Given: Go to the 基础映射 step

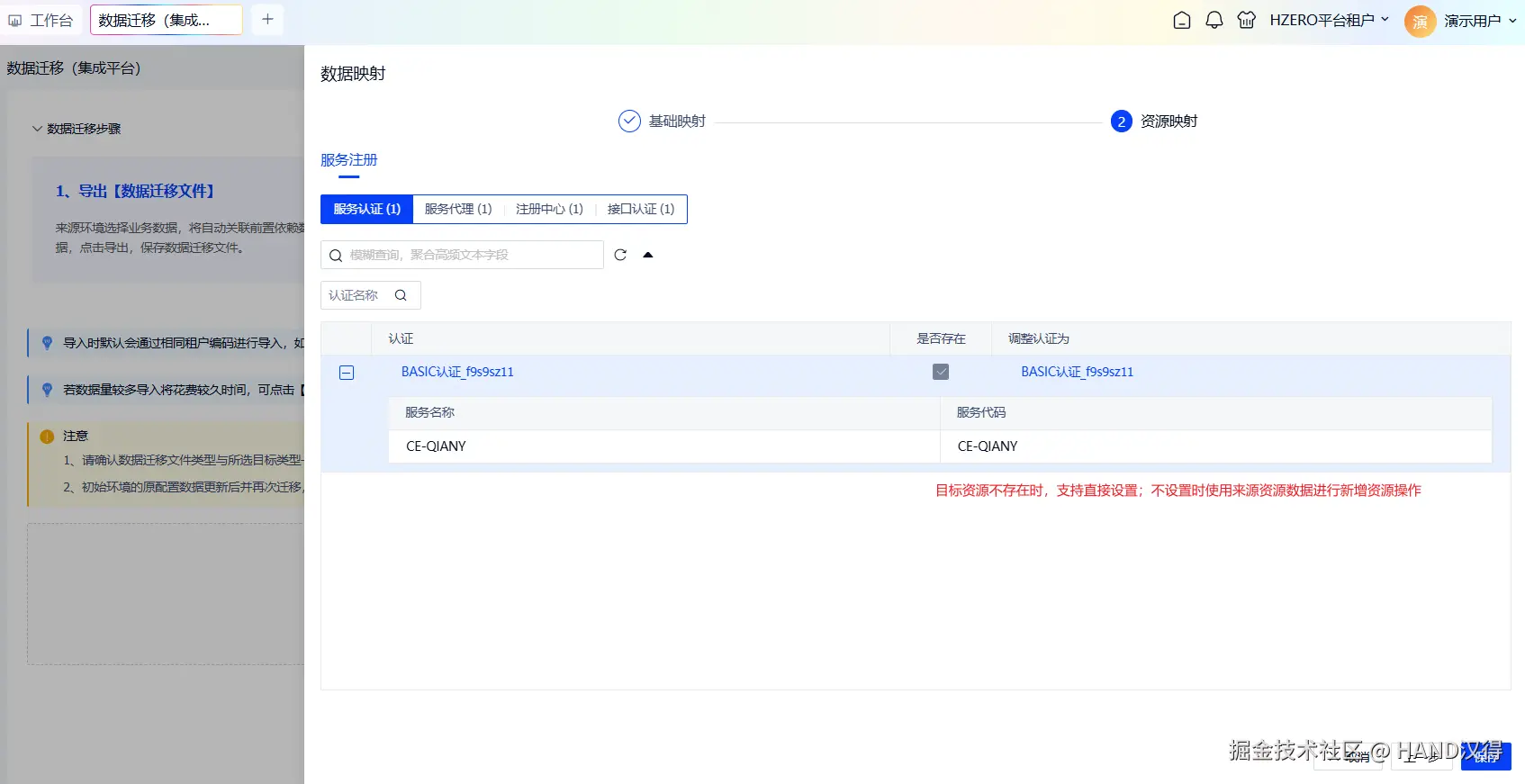Looking at the screenshot, I should pos(662,121).
